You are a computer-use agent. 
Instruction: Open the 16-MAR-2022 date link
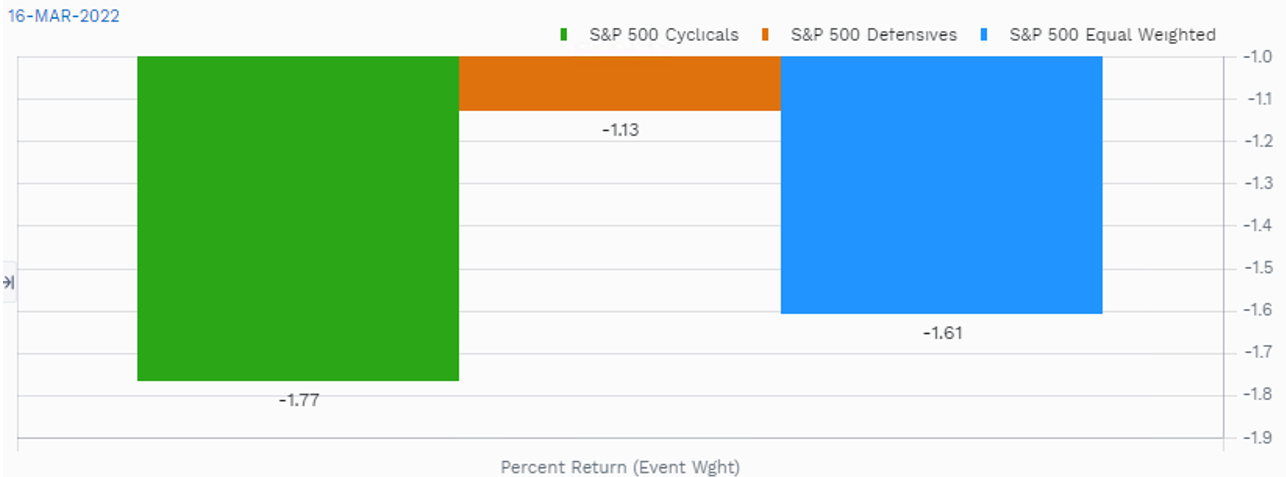coord(64,16)
